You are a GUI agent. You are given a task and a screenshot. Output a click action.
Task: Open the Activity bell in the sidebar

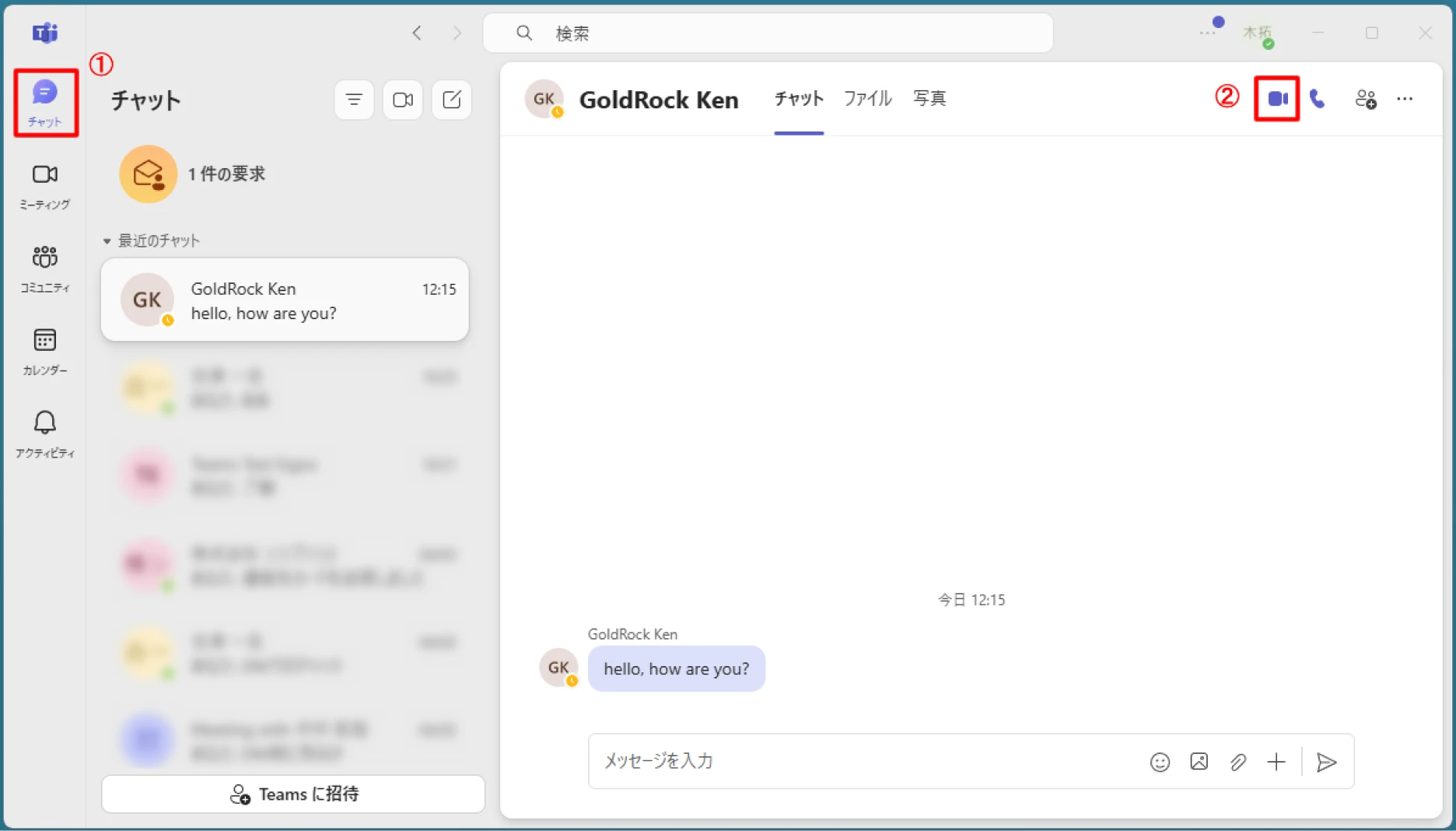coord(44,435)
